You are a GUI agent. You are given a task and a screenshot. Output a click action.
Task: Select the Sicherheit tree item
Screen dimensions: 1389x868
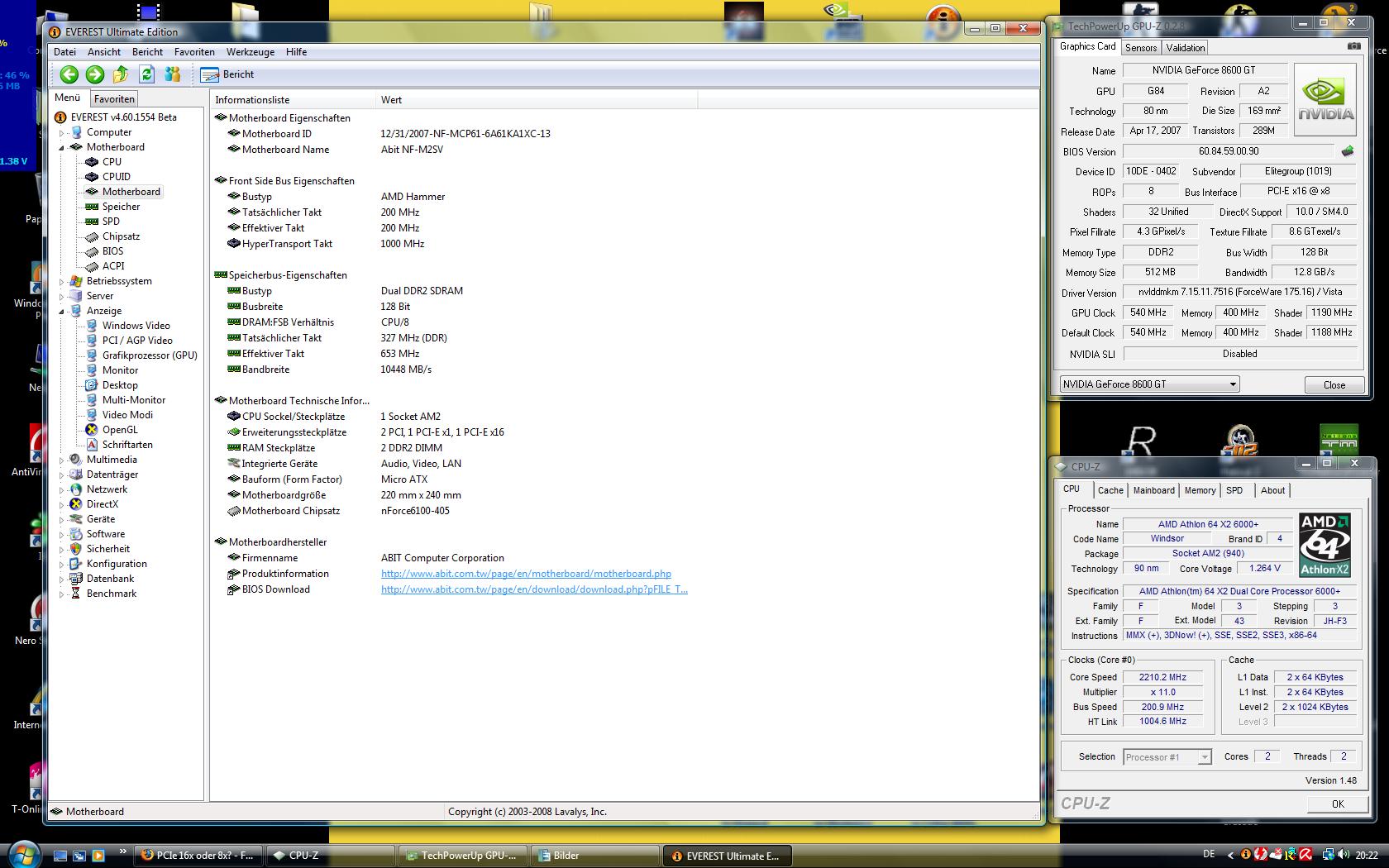(108, 549)
